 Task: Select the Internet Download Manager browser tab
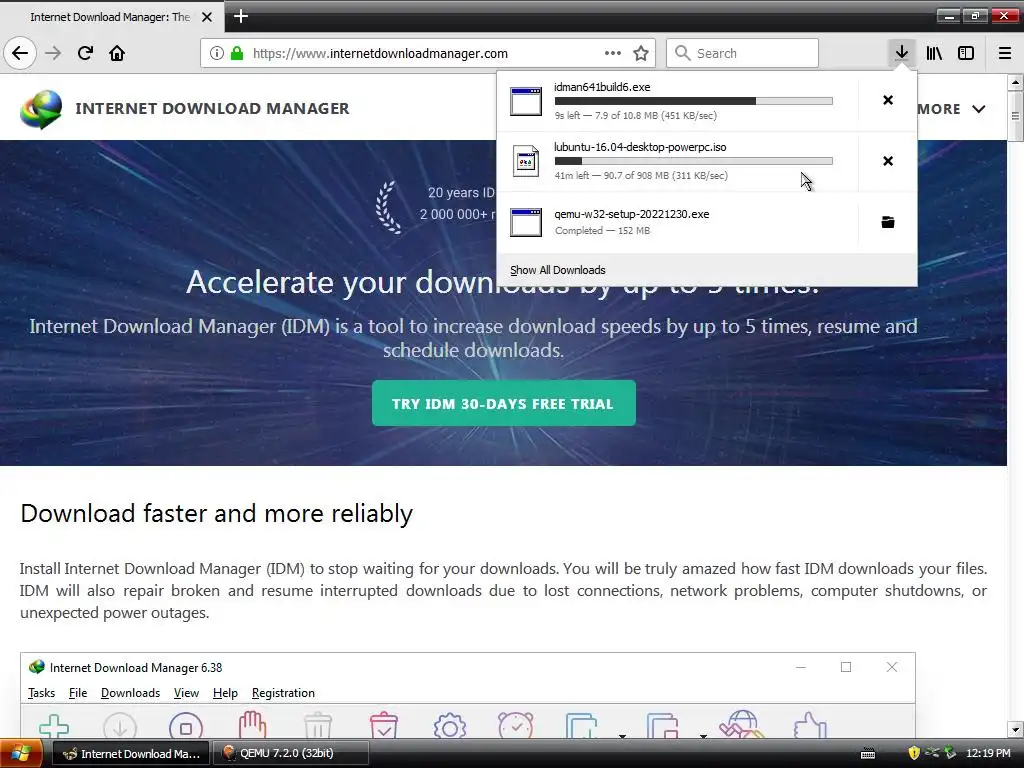[112, 17]
